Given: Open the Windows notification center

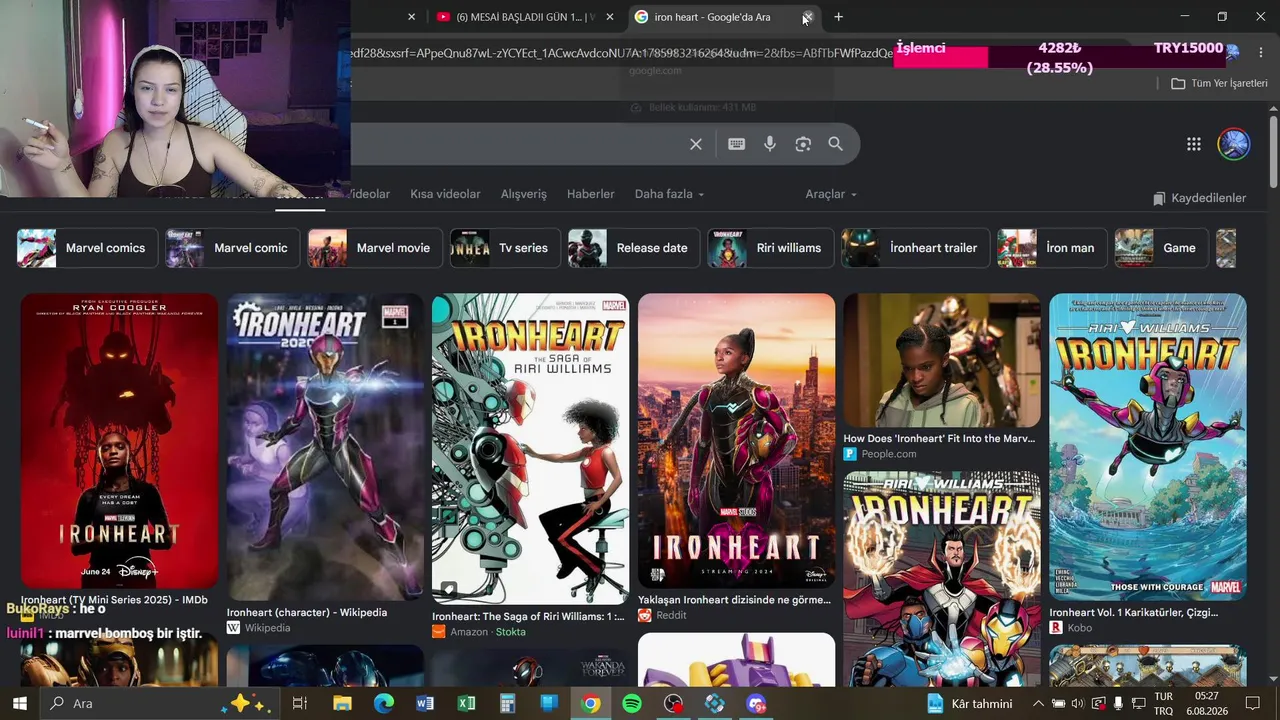Looking at the screenshot, I should pos(1252,703).
